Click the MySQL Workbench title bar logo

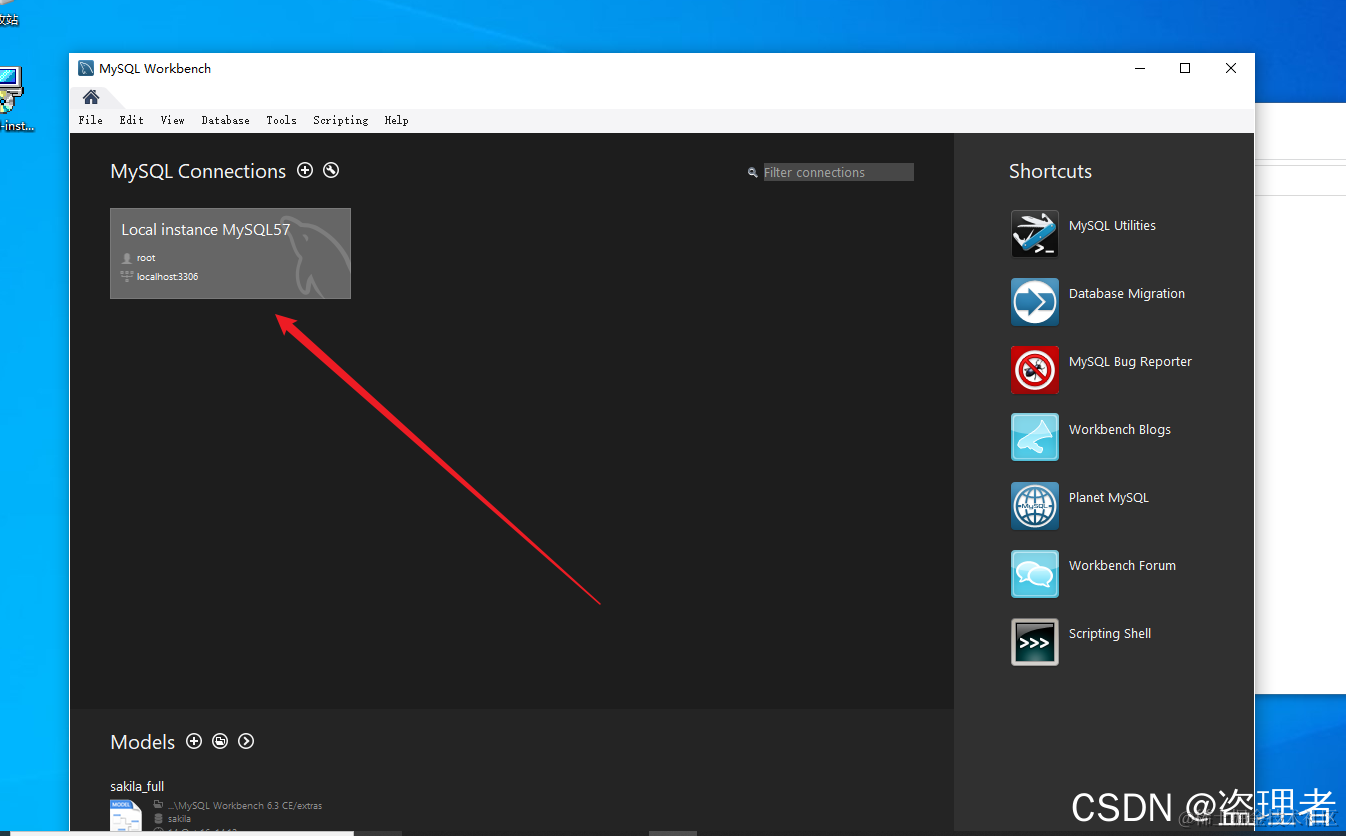87,69
